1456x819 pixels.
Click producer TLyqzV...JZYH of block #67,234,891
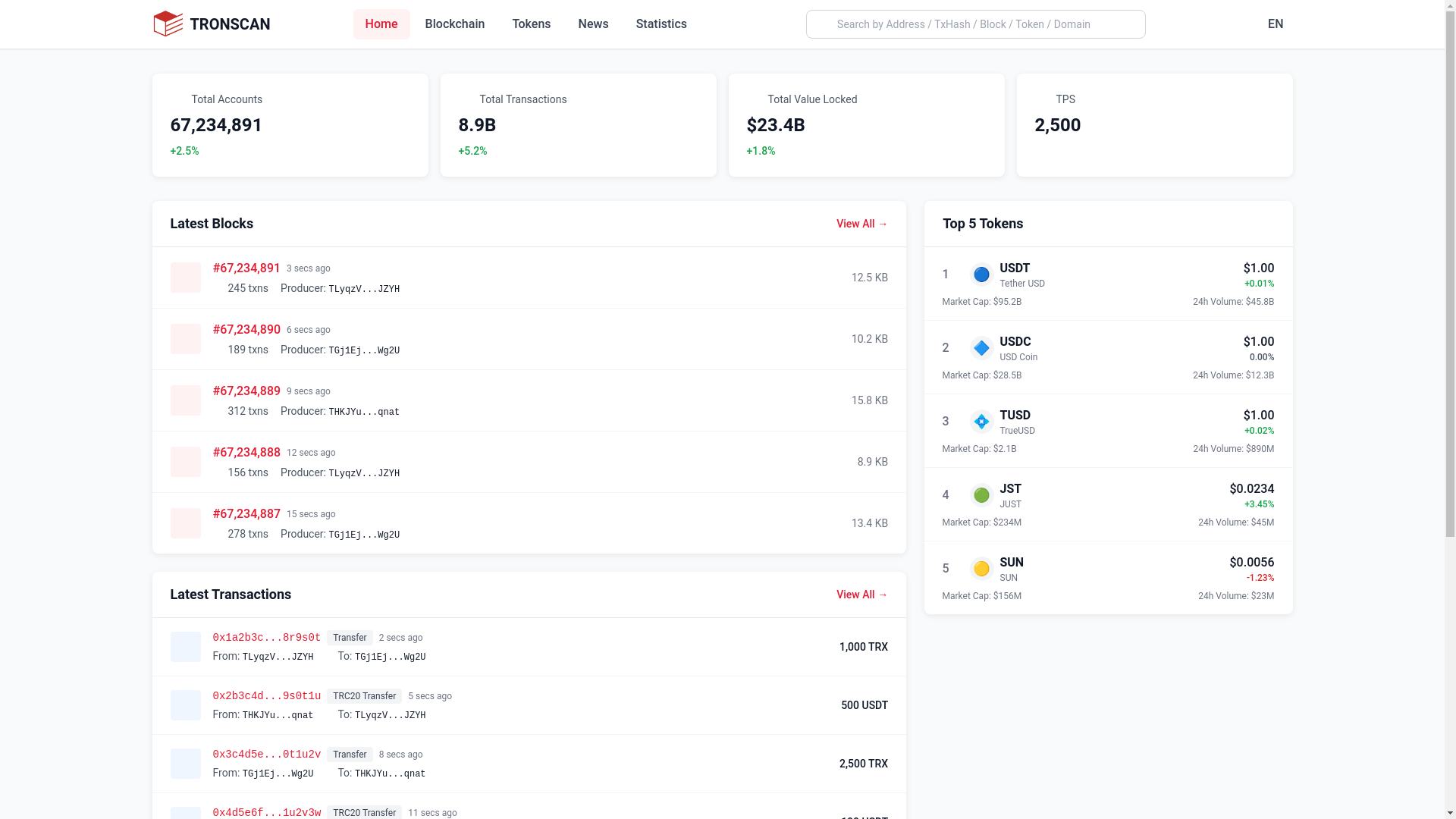coord(364,289)
